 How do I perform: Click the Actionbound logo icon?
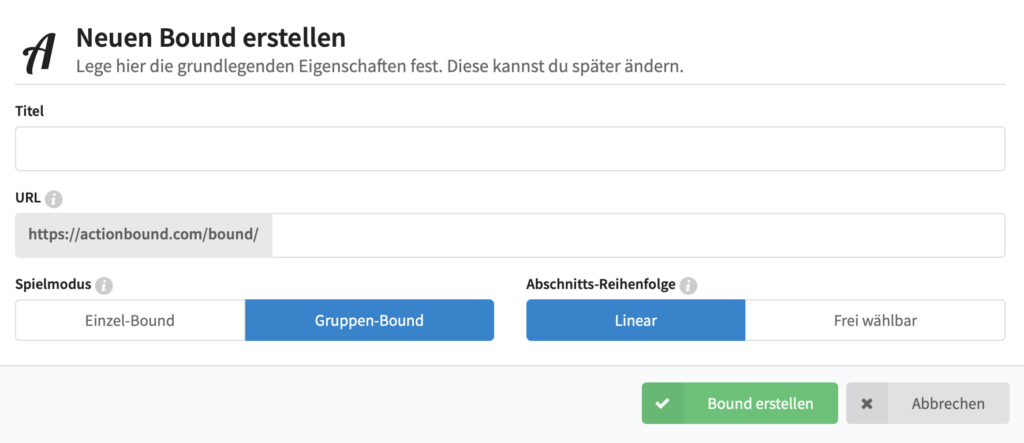39,51
